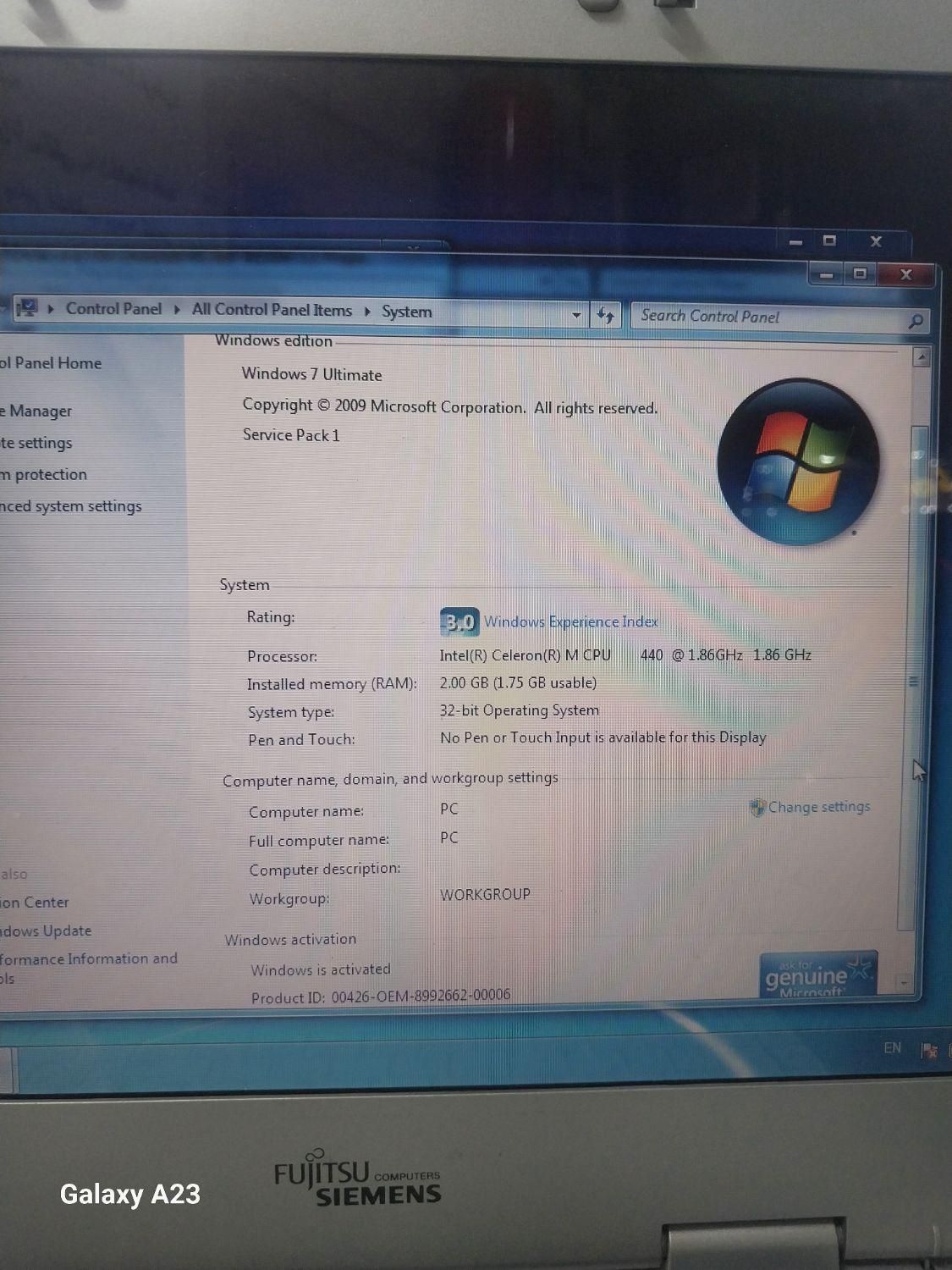
Task: Expand the arrow before 'System' in the breadcrumb
Action: (367, 311)
